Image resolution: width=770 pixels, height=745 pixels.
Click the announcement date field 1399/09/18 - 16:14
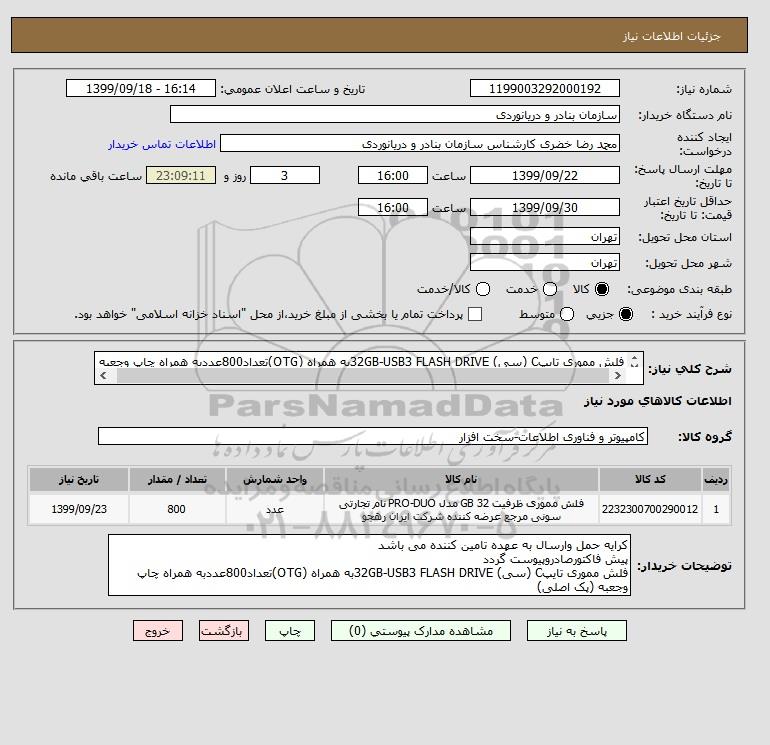pos(140,88)
